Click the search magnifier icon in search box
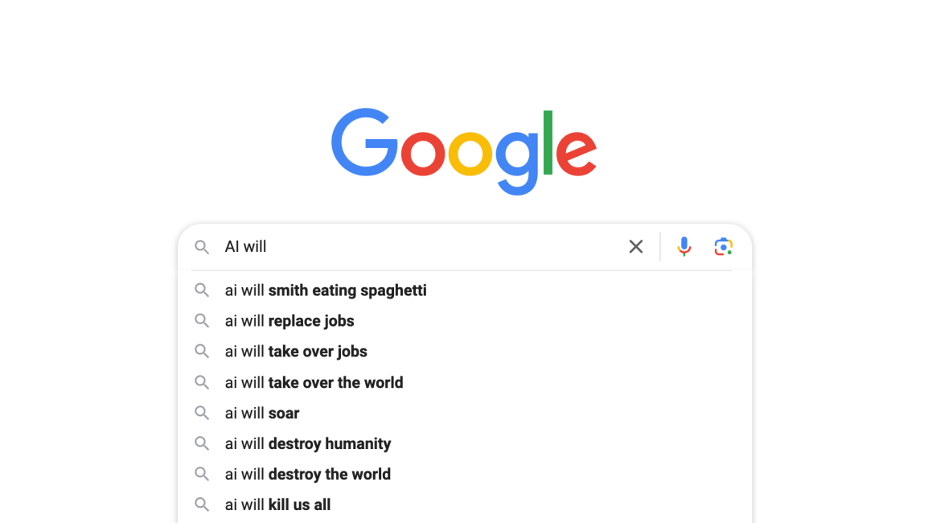Screen dimensions: 936x524 202,247
